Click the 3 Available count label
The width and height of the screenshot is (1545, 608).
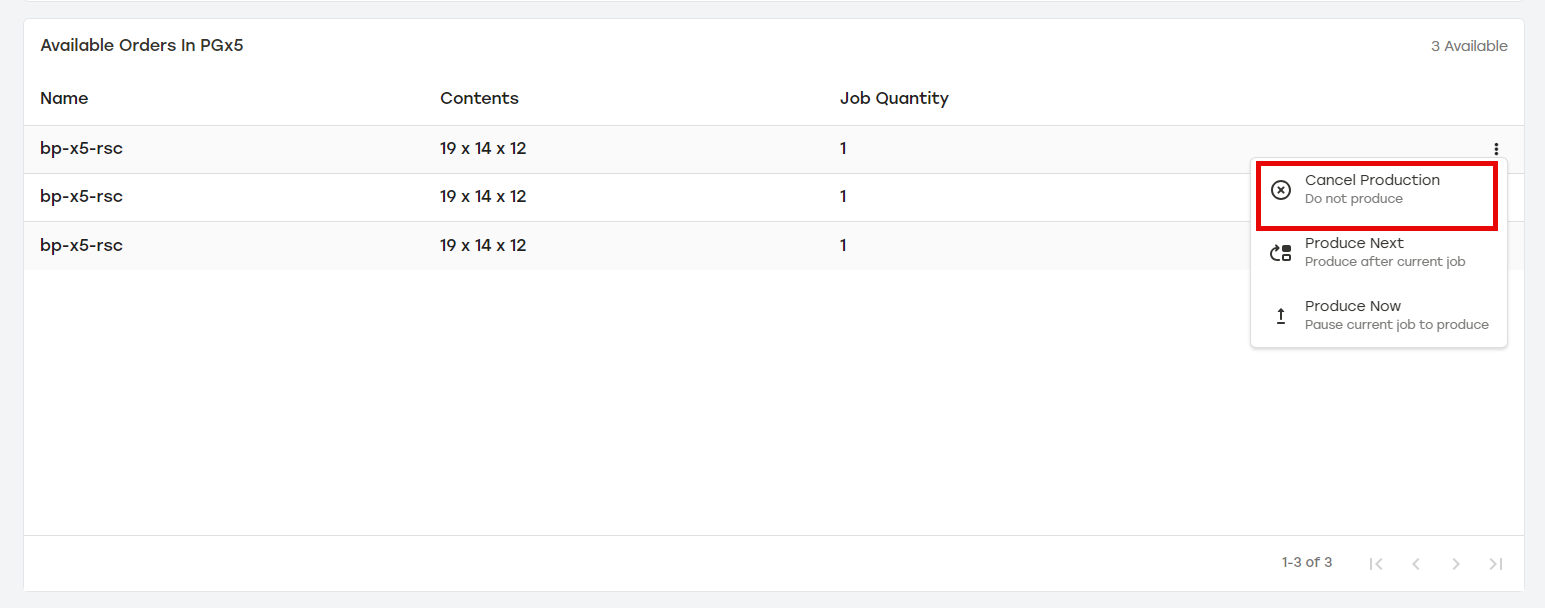(x=1469, y=46)
